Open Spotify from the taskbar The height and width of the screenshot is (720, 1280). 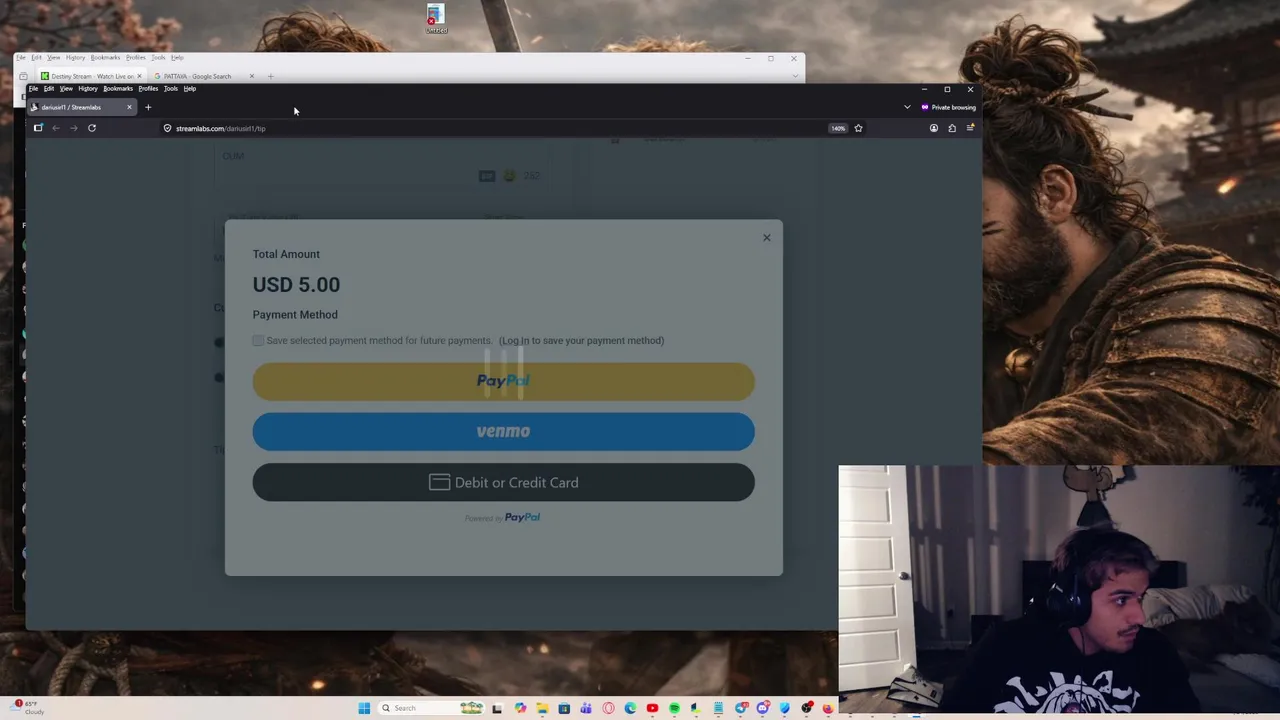click(674, 708)
